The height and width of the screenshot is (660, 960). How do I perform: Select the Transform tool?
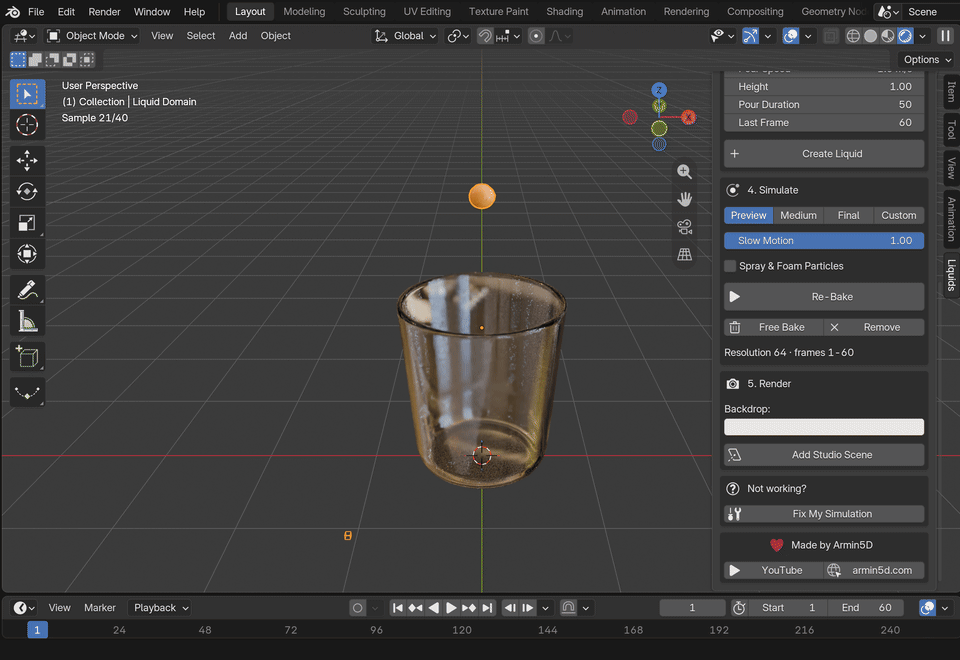27,253
